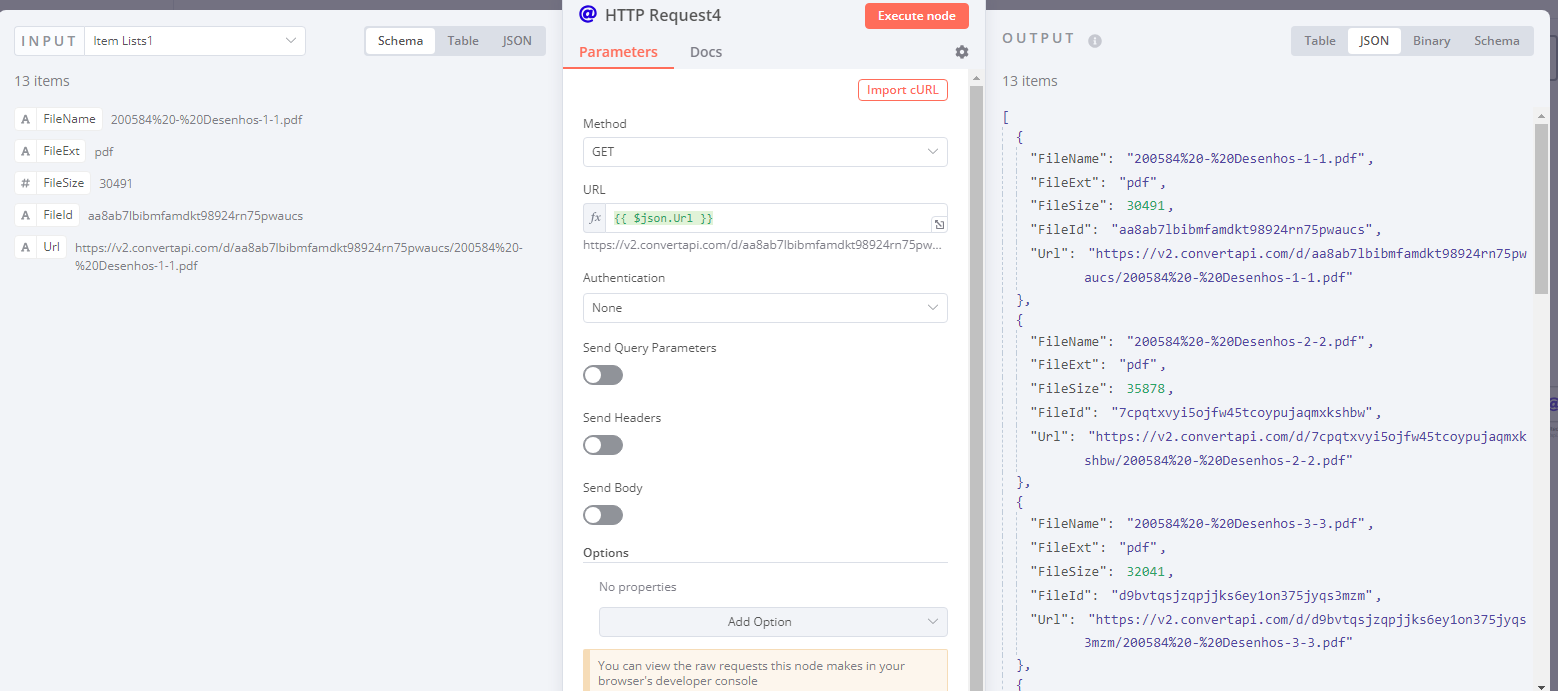Enable Send Query Parameters toggle

603,375
